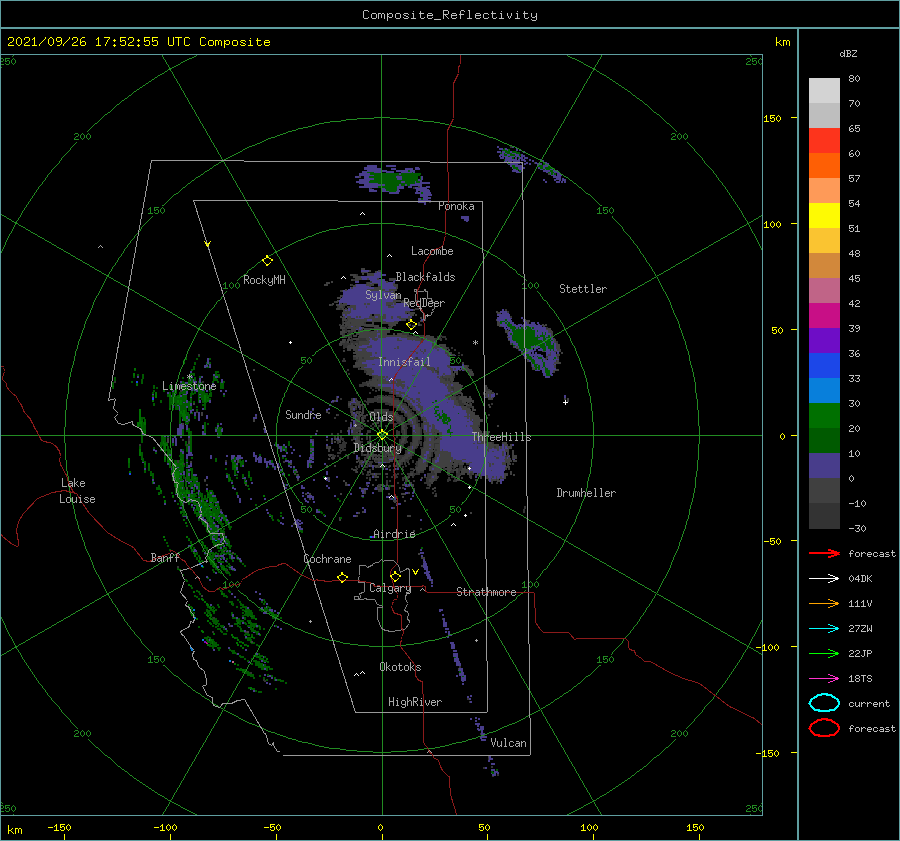This screenshot has width=900, height=841.
Task: Click the red forecast ellipse icon
Action: pos(824,728)
